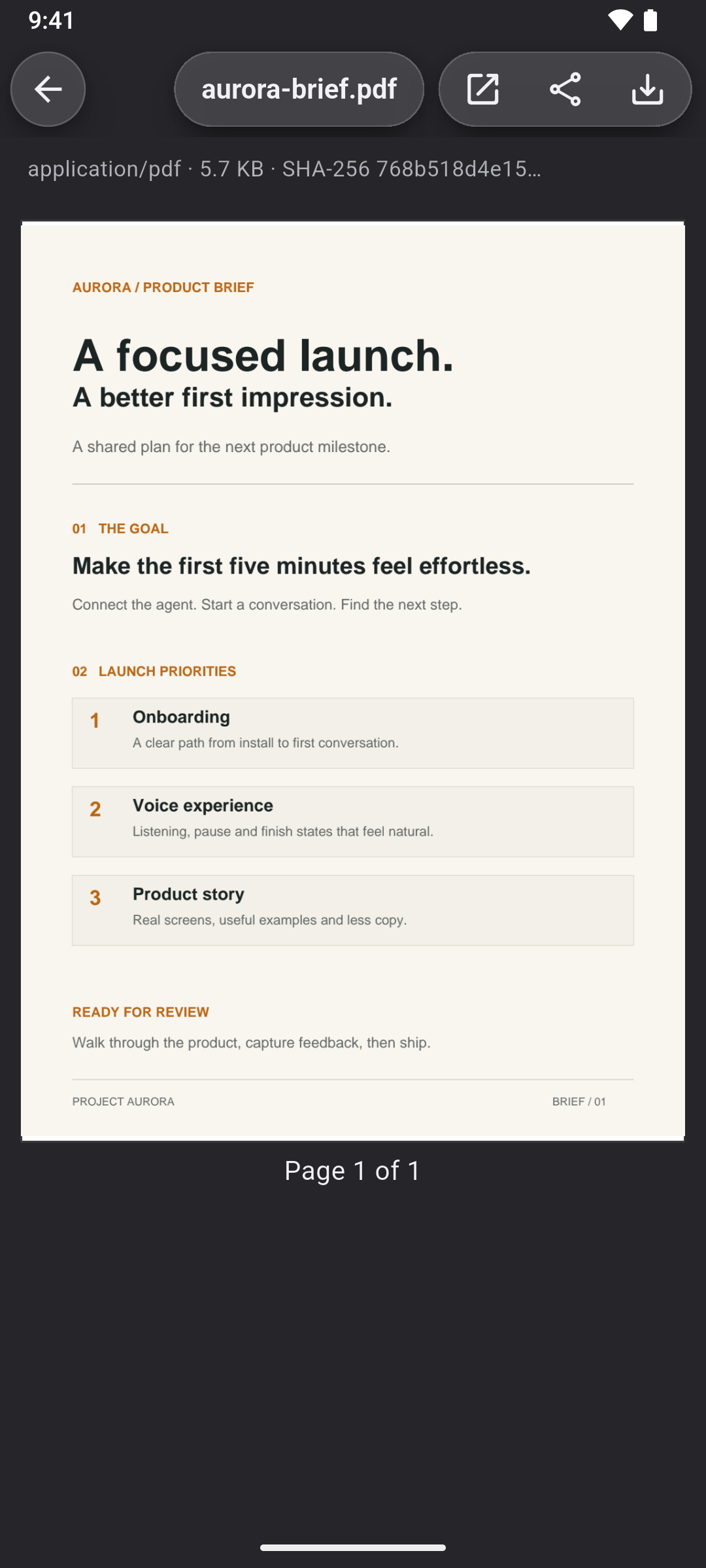The image size is (706, 1568).
Task: Download the PDF file
Action: 648,89
